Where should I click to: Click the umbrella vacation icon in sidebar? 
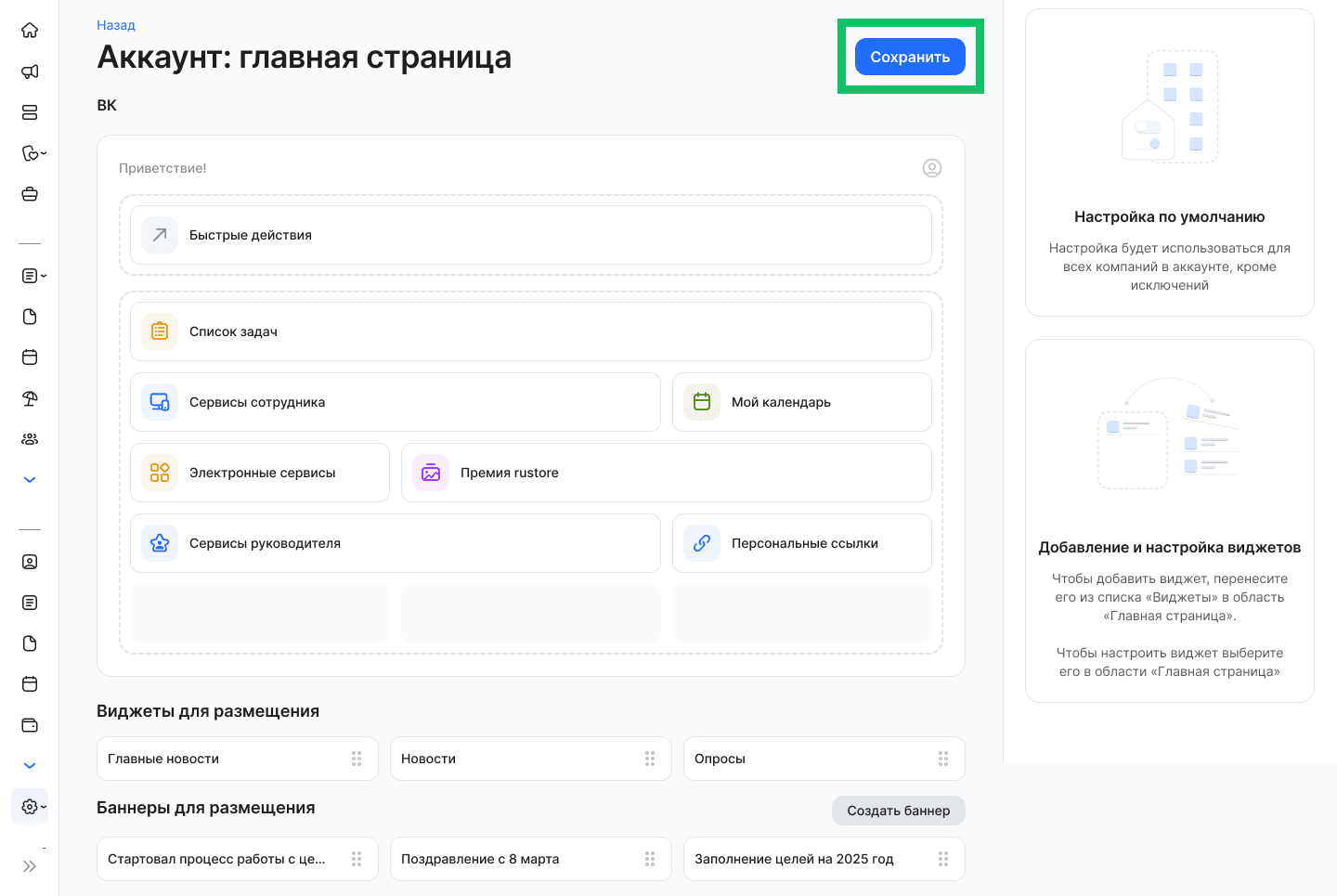pyautogui.click(x=30, y=398)
